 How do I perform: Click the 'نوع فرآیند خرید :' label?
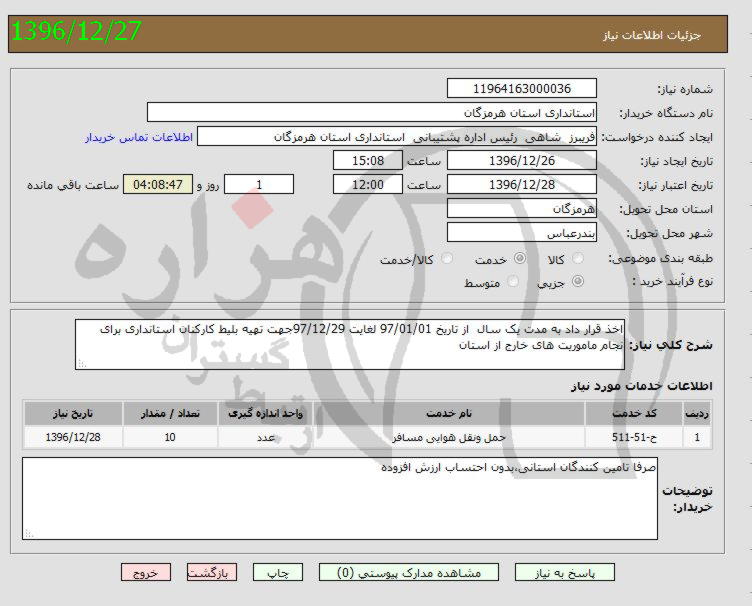click(673, 281)
